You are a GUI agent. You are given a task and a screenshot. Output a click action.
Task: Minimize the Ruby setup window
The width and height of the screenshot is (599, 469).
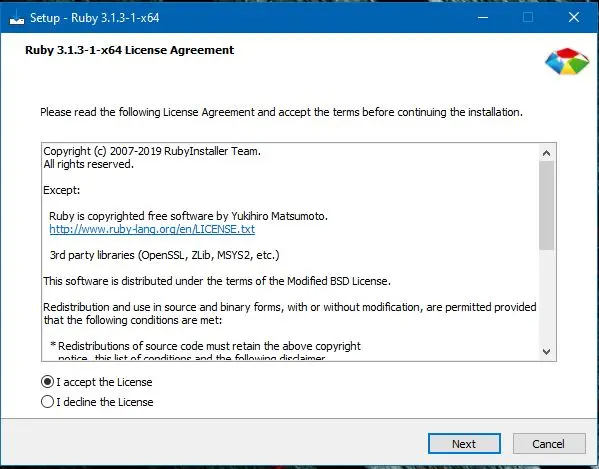point(483,18)
